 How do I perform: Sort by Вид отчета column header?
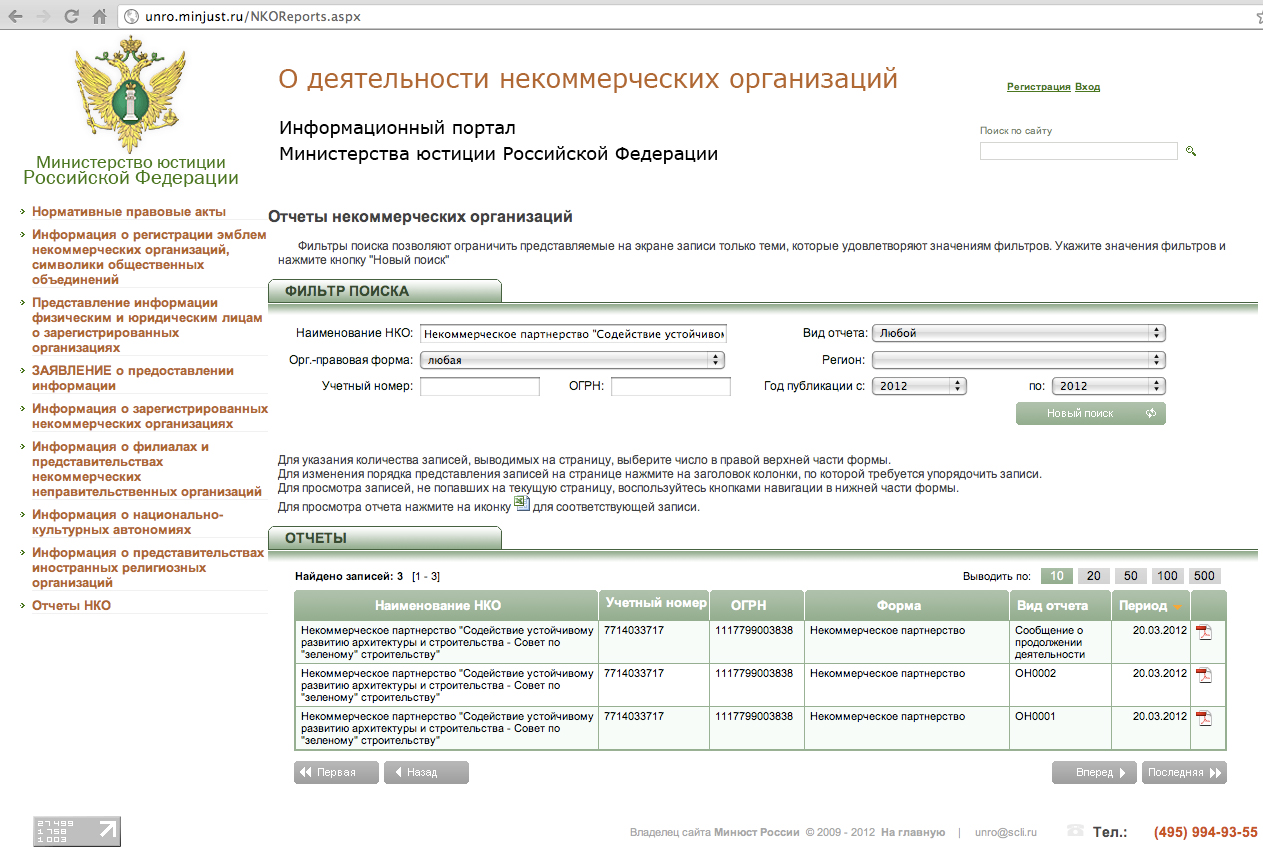1052,606
